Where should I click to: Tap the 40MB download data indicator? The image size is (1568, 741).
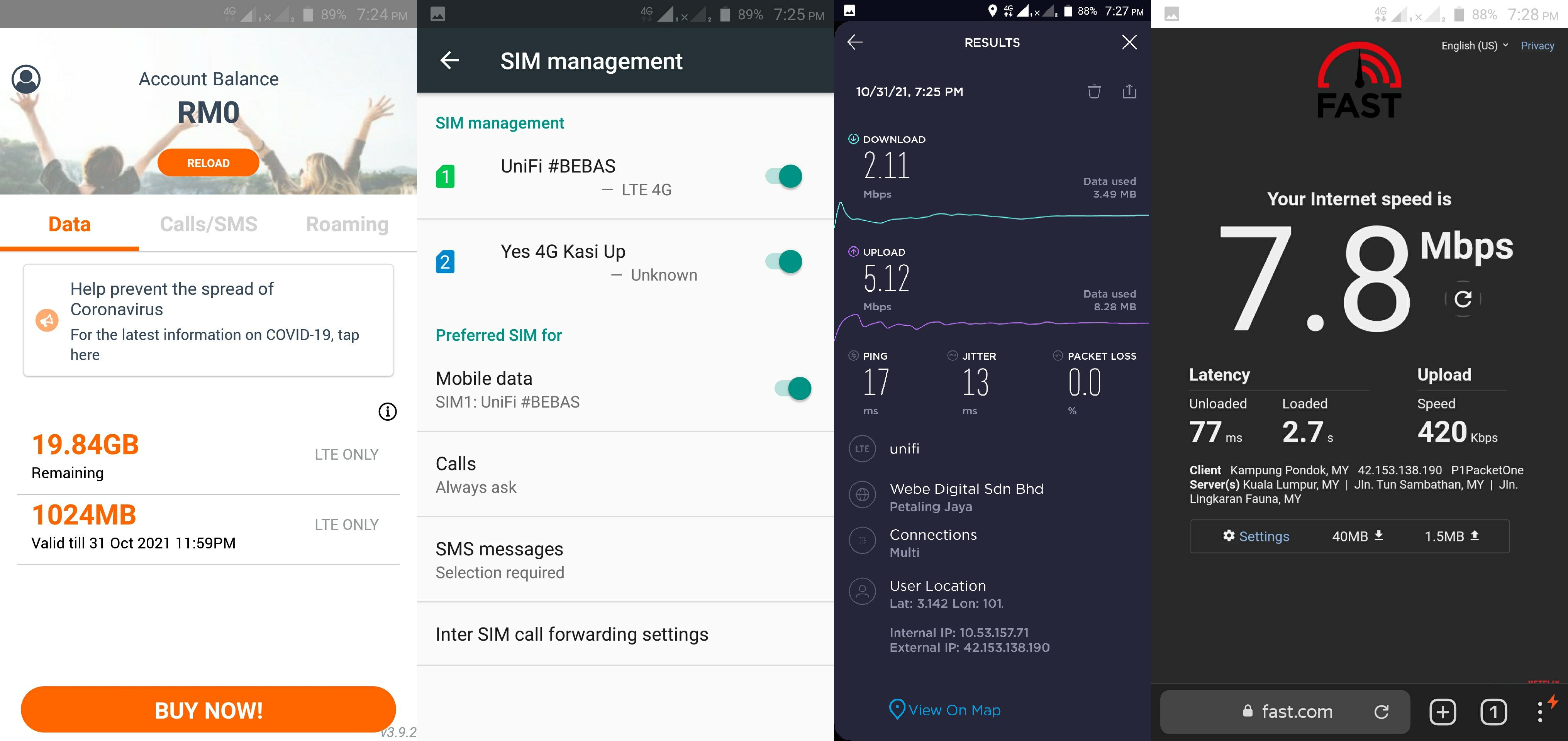(1358, 536)
